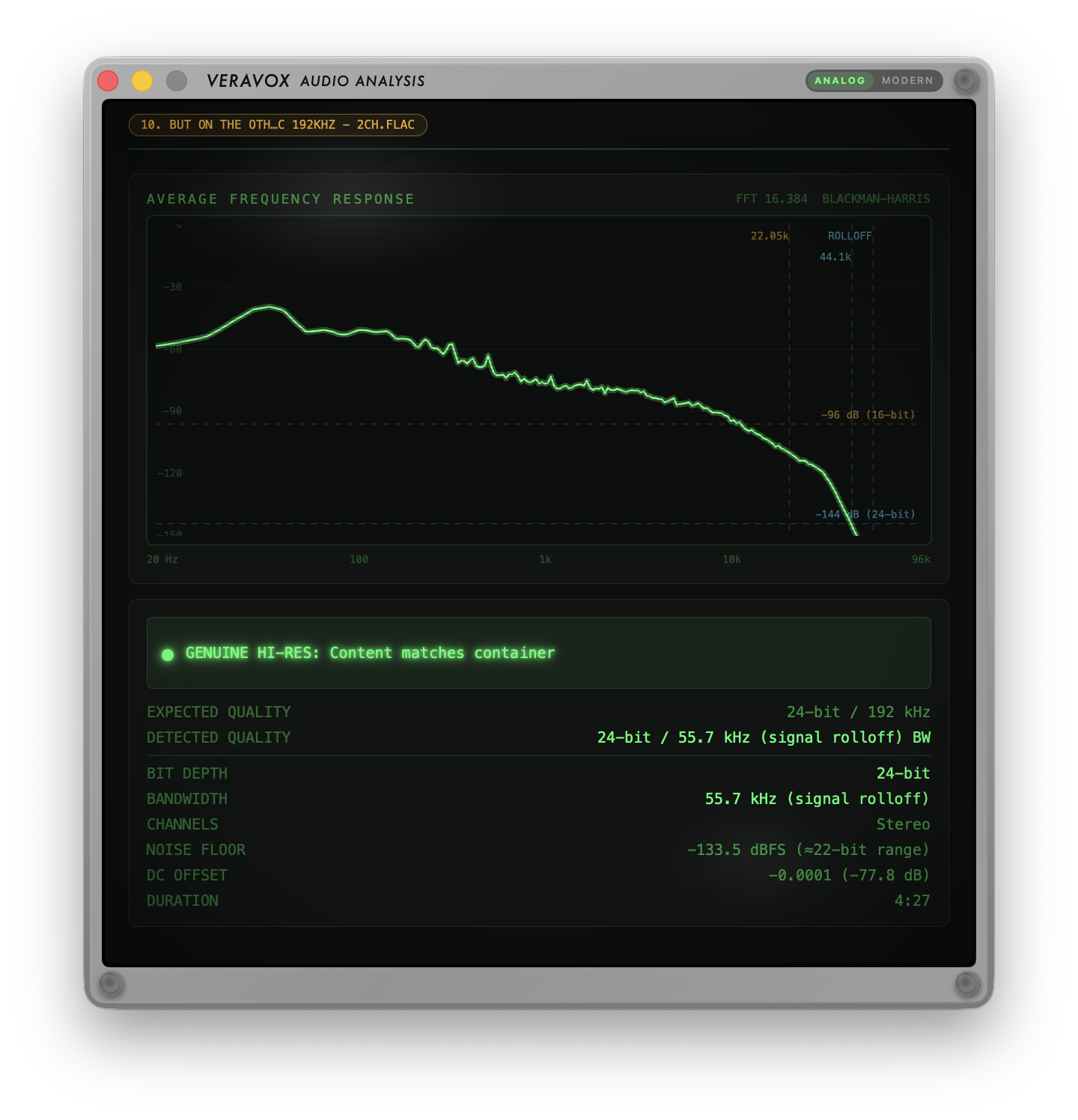
Task: Click the Blackman-Harris window label
Action: 876,199
